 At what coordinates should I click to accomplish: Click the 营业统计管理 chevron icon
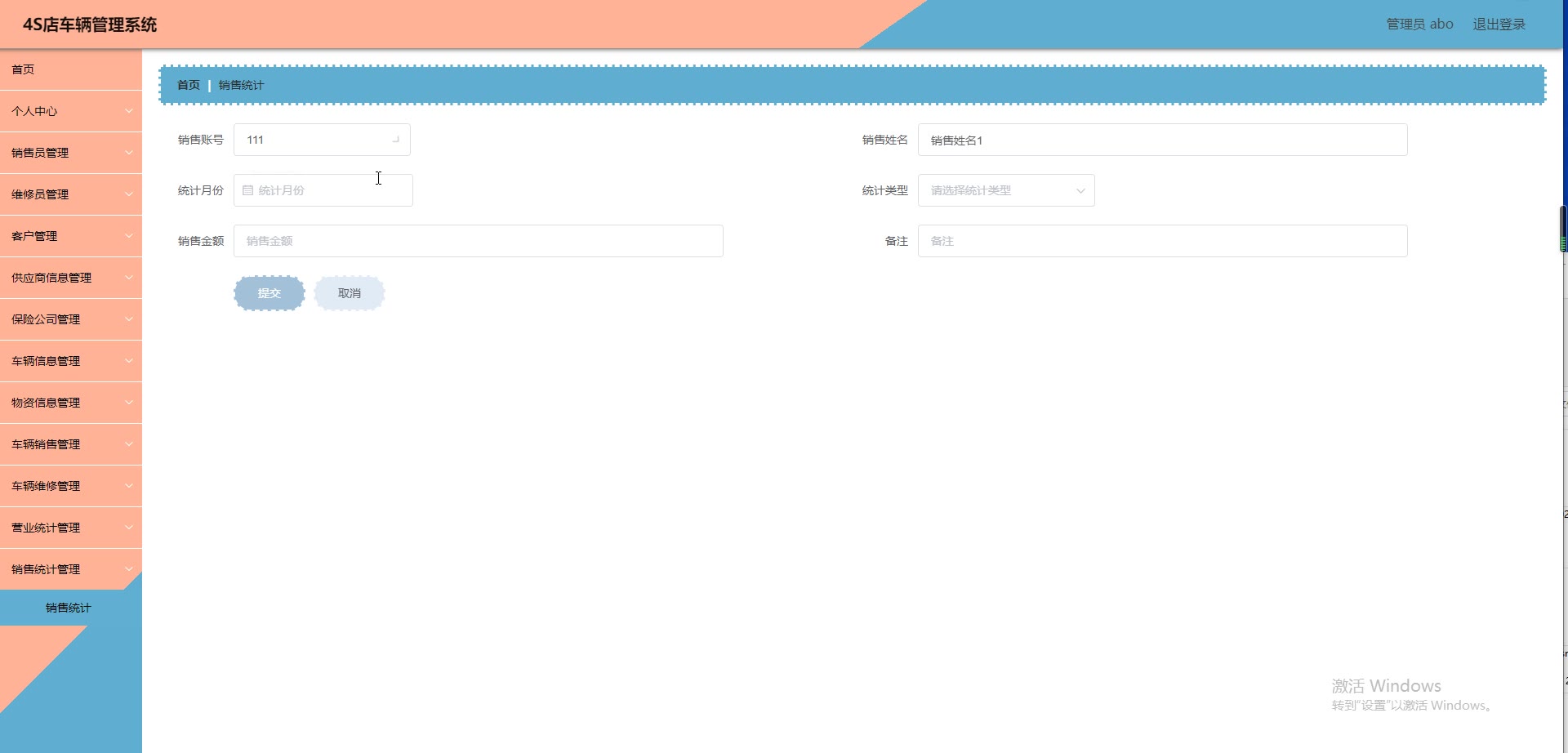(129, 528)
